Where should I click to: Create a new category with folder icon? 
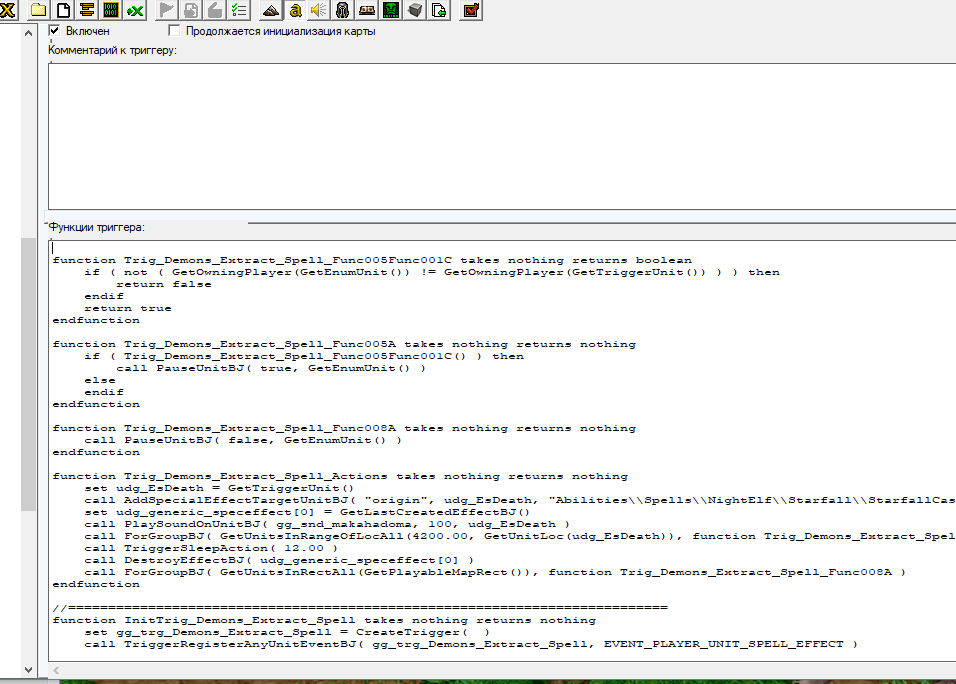(x=38, y=10)
